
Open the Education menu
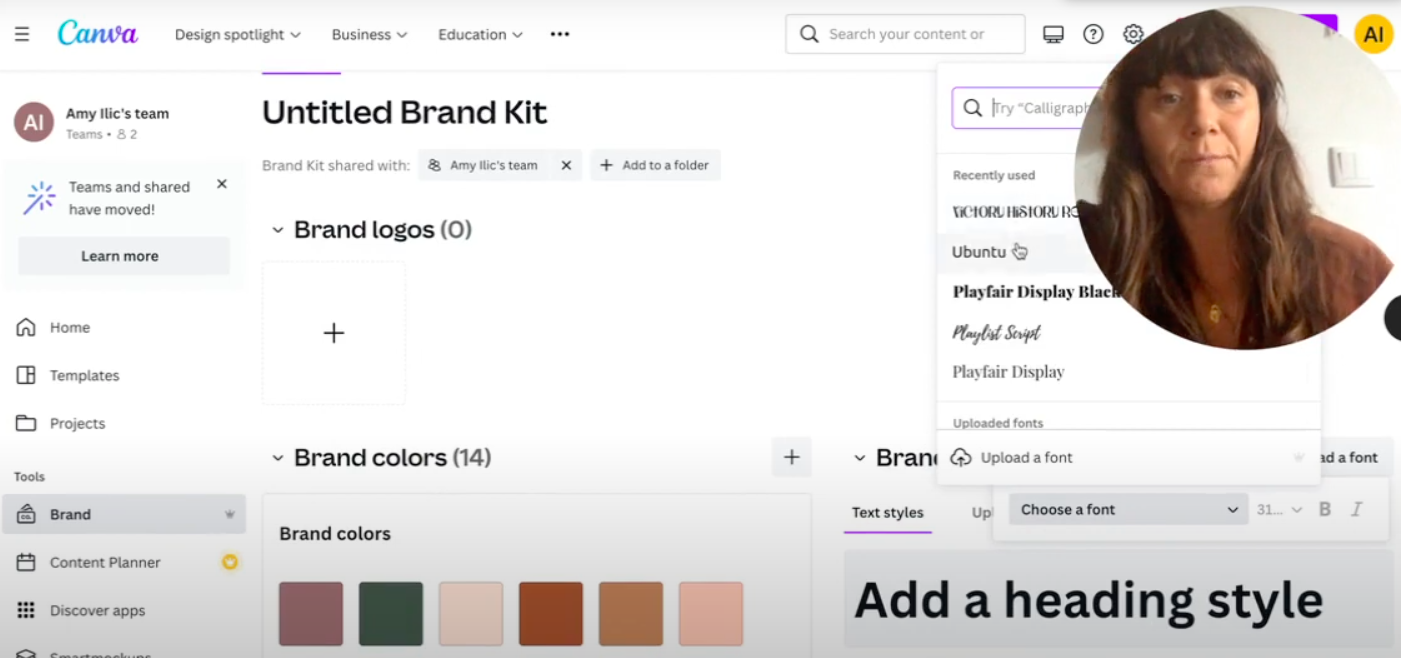tap(481, 34)
